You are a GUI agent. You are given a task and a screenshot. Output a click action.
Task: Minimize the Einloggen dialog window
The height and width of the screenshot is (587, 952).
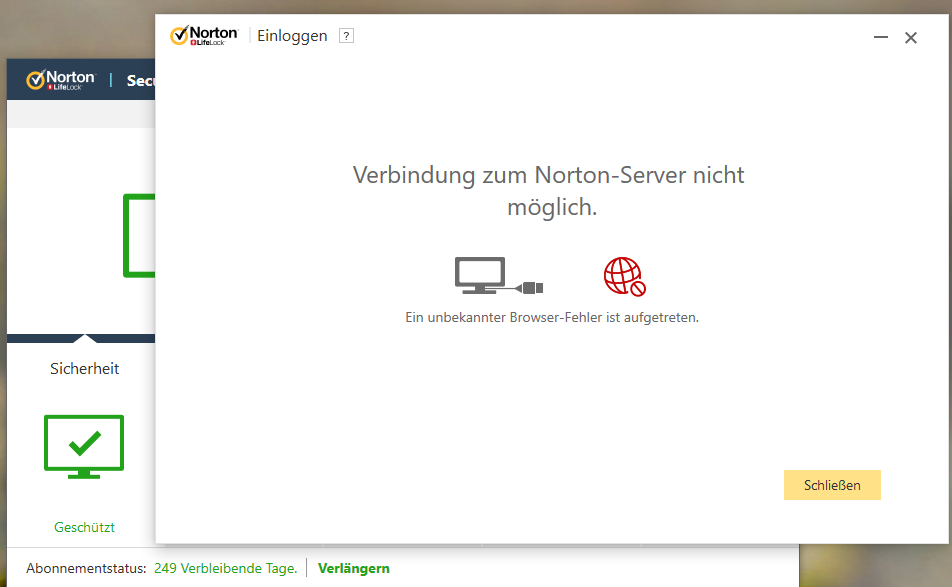point(880,38)
